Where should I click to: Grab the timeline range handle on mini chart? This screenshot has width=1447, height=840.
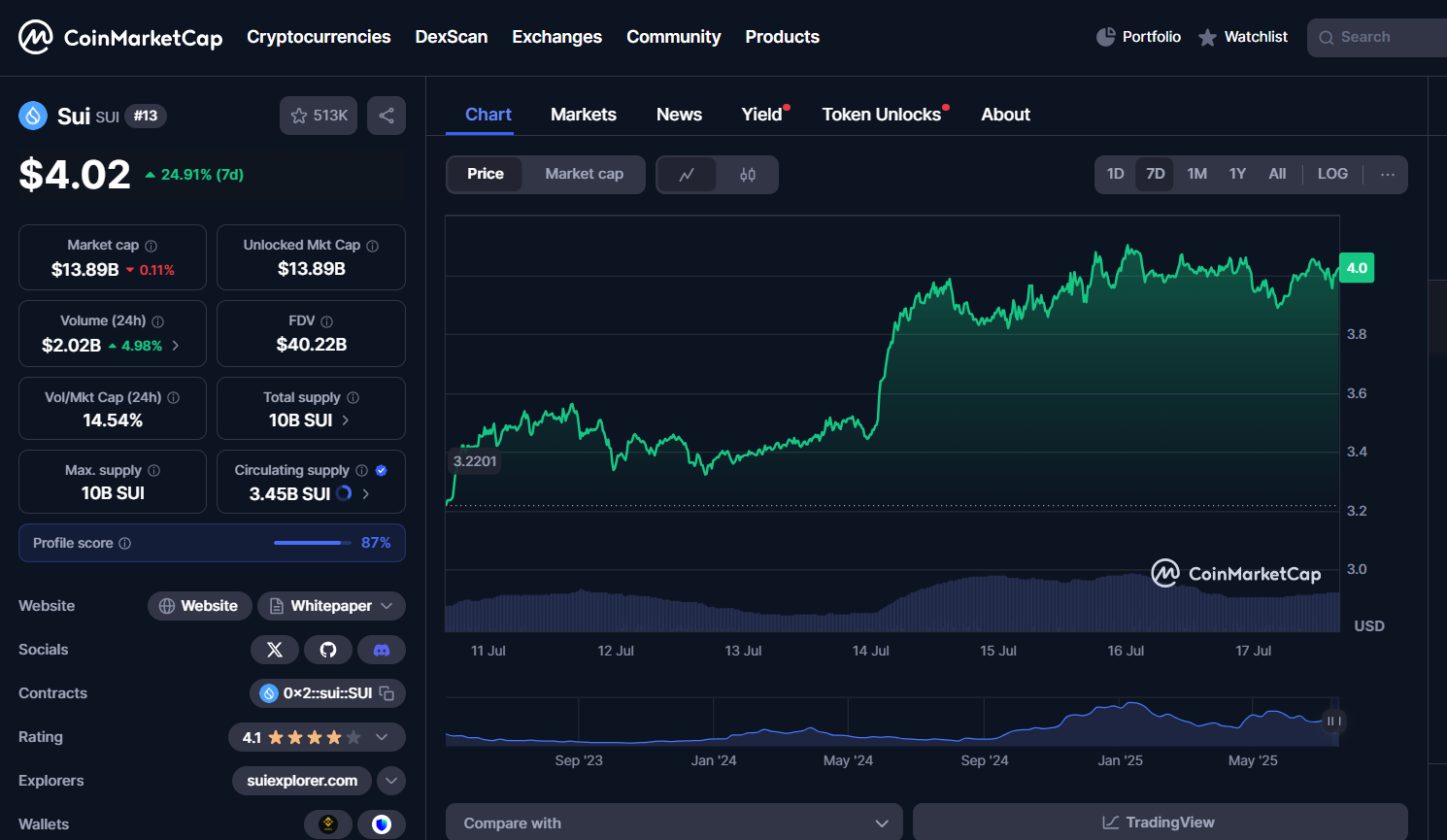(x=1334, y=721)
